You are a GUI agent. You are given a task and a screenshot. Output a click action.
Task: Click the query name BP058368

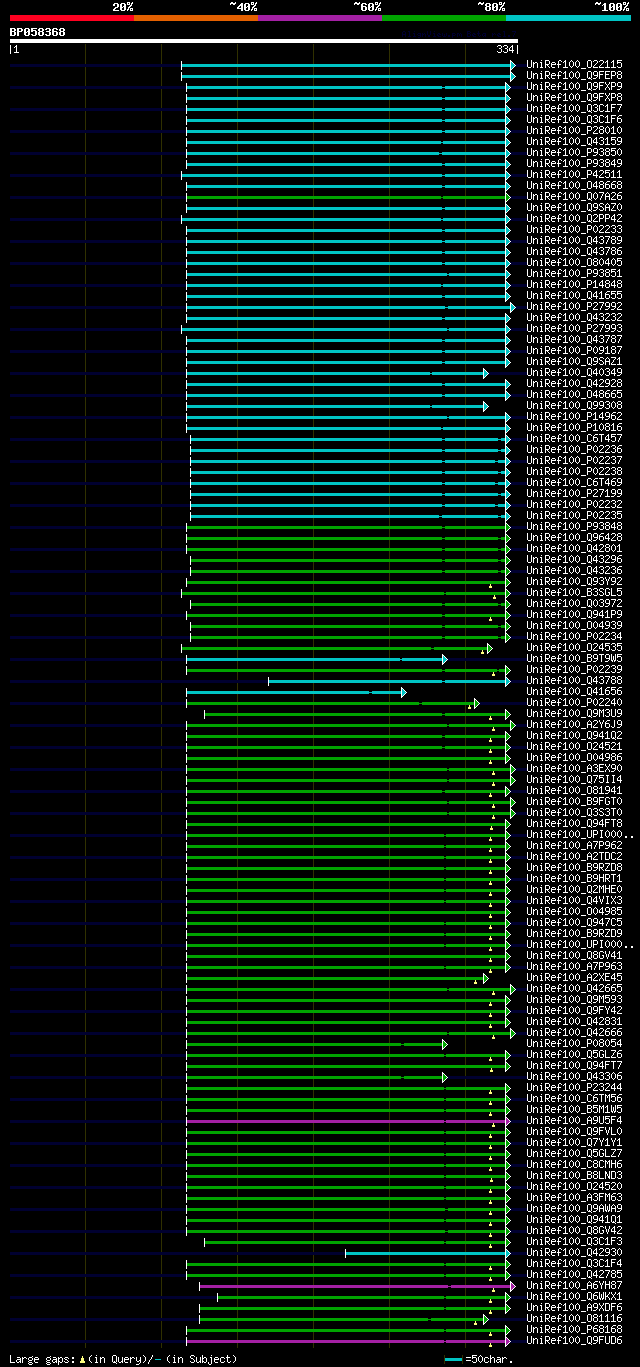38,32
